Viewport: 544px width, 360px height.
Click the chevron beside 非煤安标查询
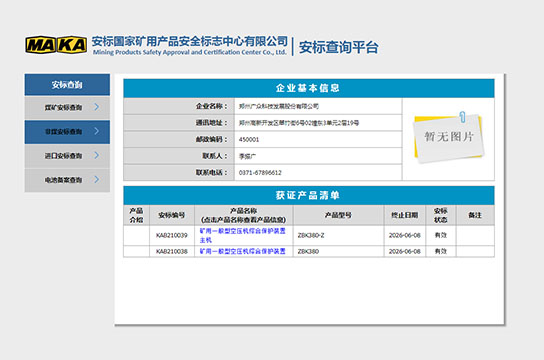[x=97, y=131]
